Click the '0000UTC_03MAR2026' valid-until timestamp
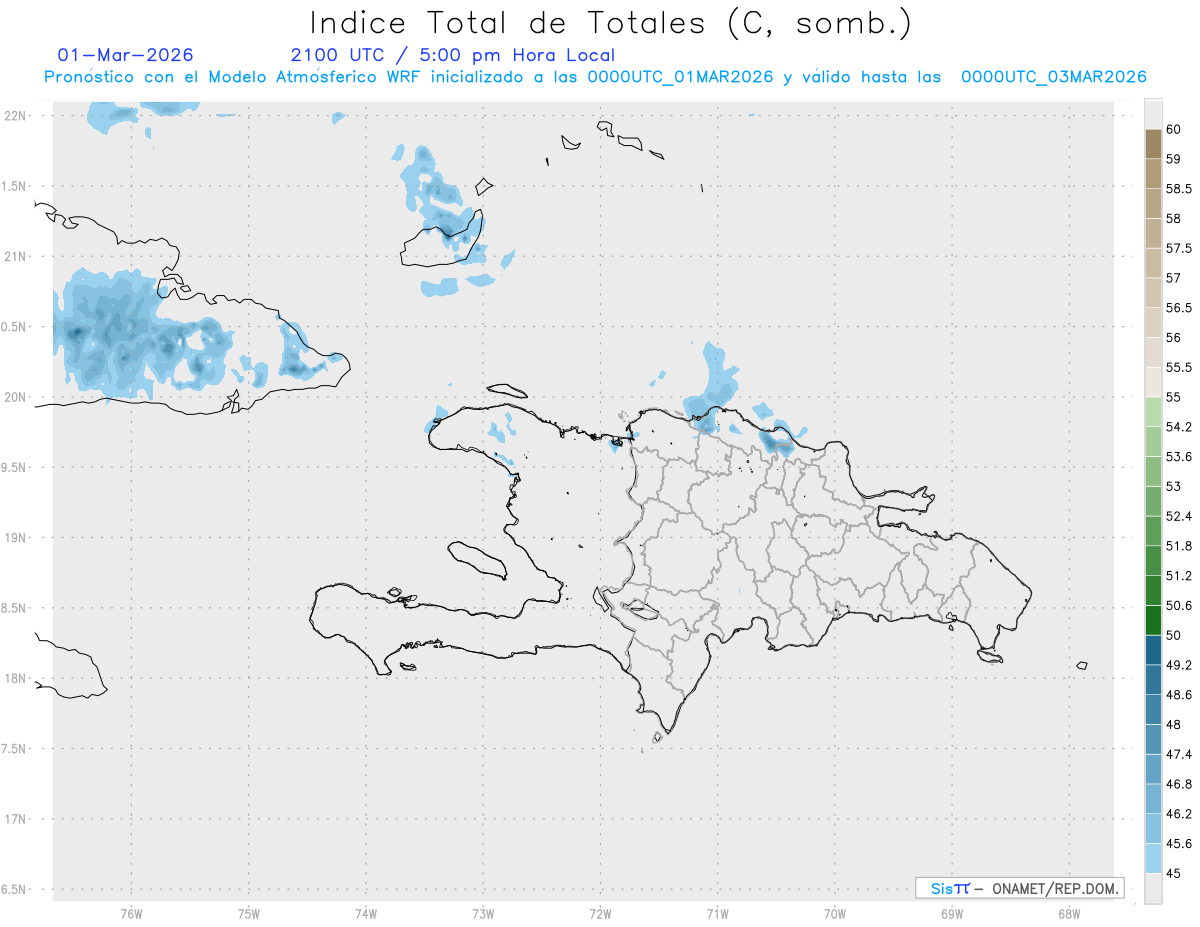The height and width of the screenshot is (927, 1200). 1053,77
